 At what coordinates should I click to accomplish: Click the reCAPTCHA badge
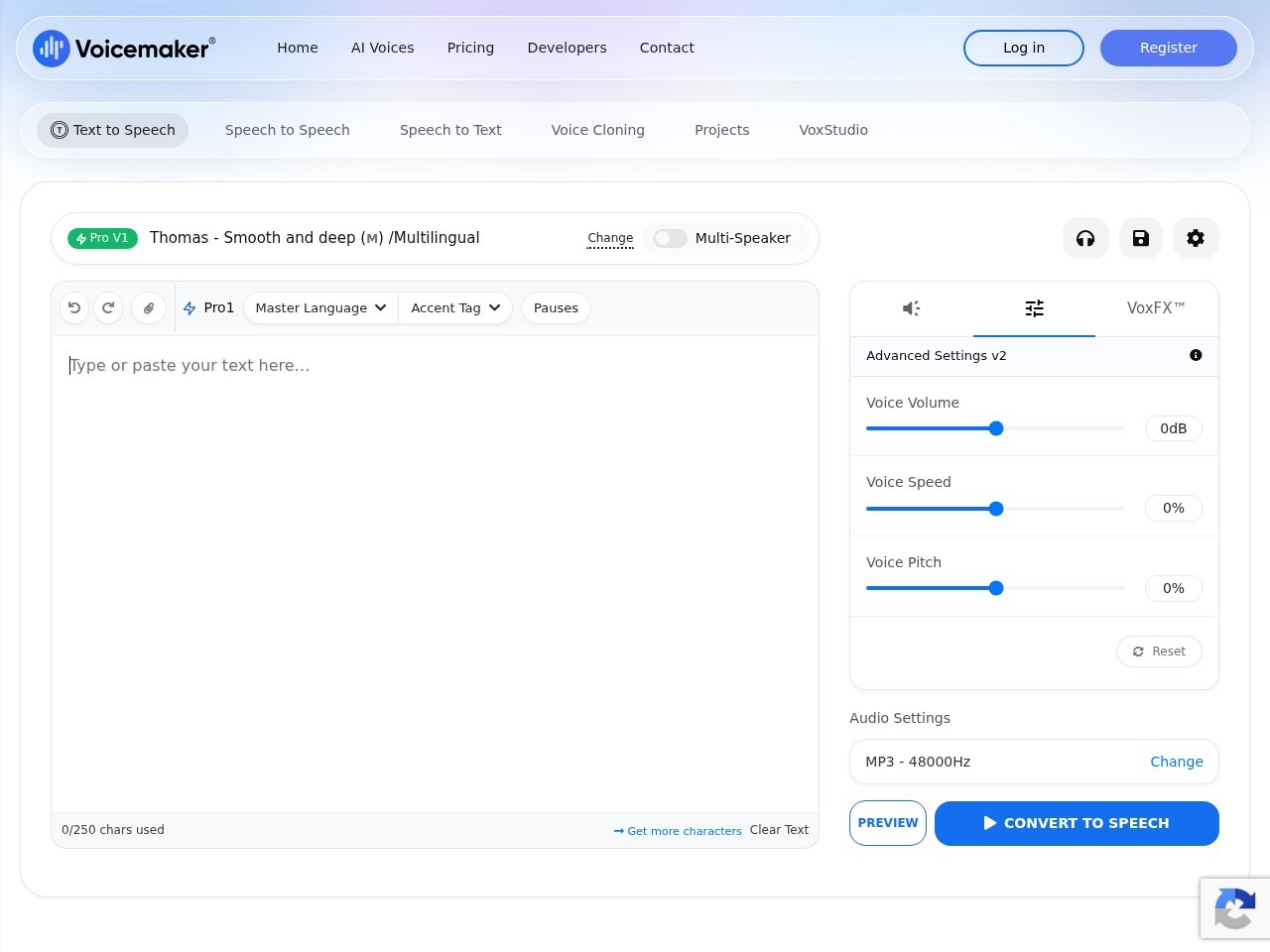(1234, 908)
